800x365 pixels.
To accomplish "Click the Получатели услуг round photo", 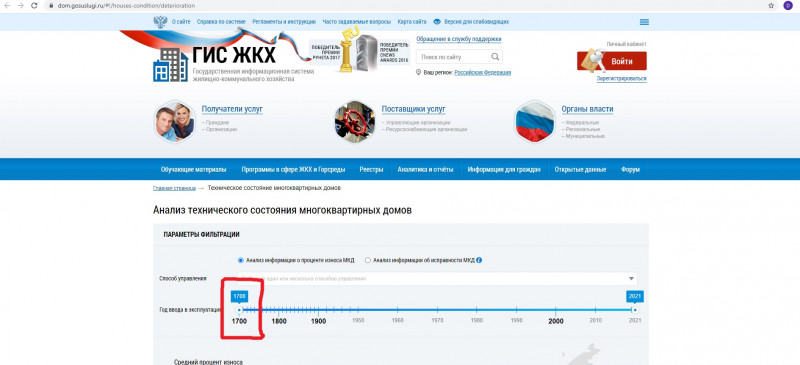I will point(174,121).
